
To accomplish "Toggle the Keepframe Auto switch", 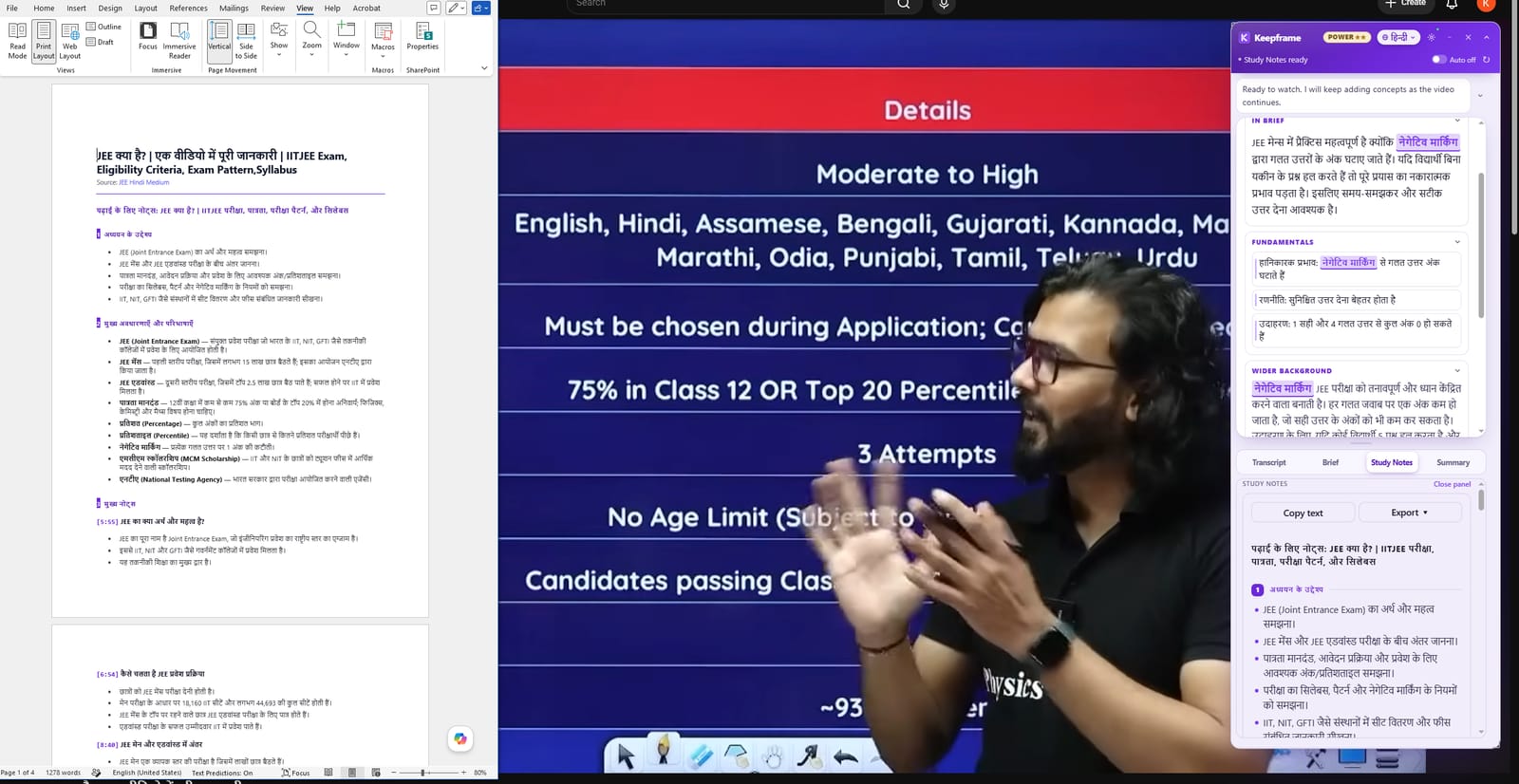I will [1438, 60].
